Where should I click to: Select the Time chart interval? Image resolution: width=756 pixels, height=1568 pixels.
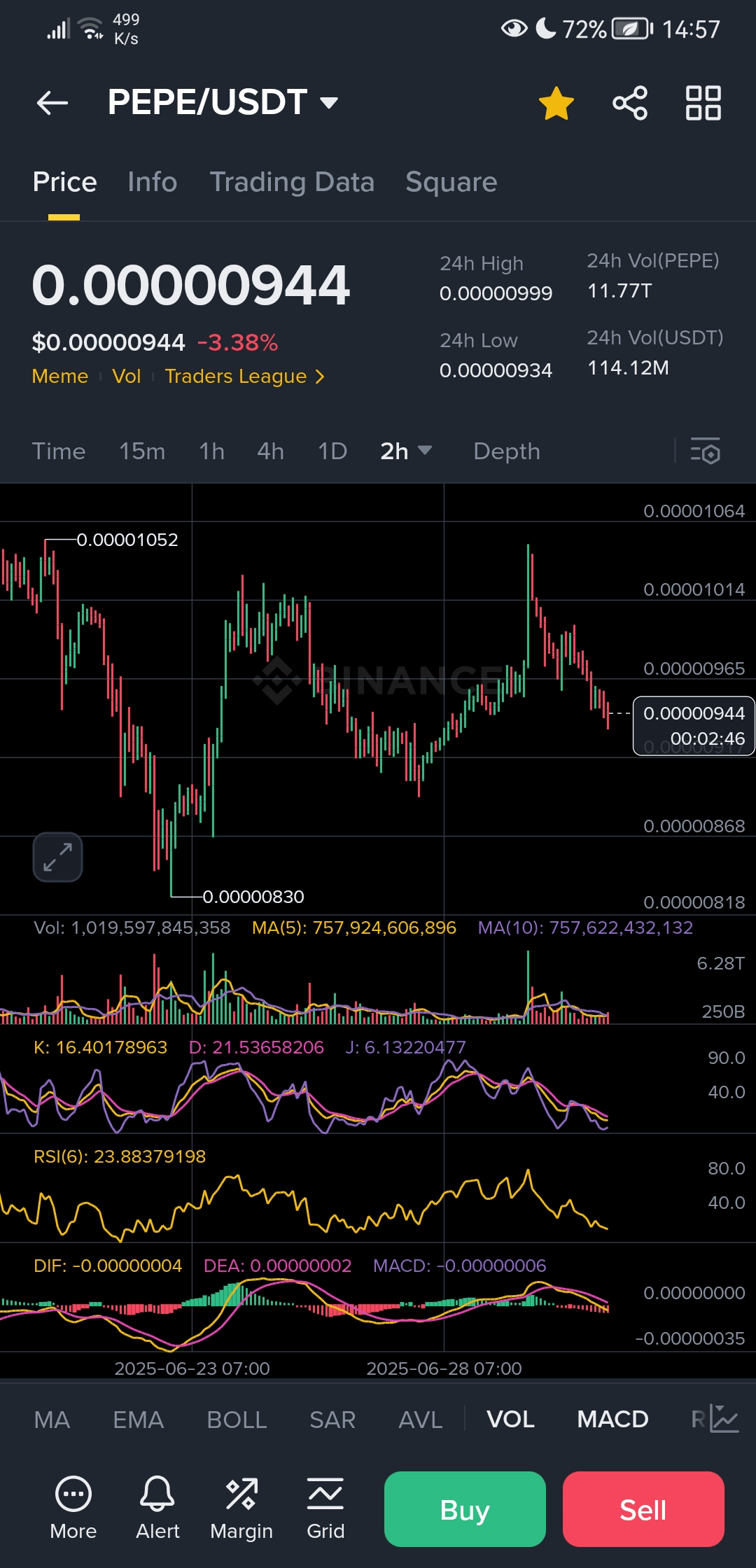(59, 451)
